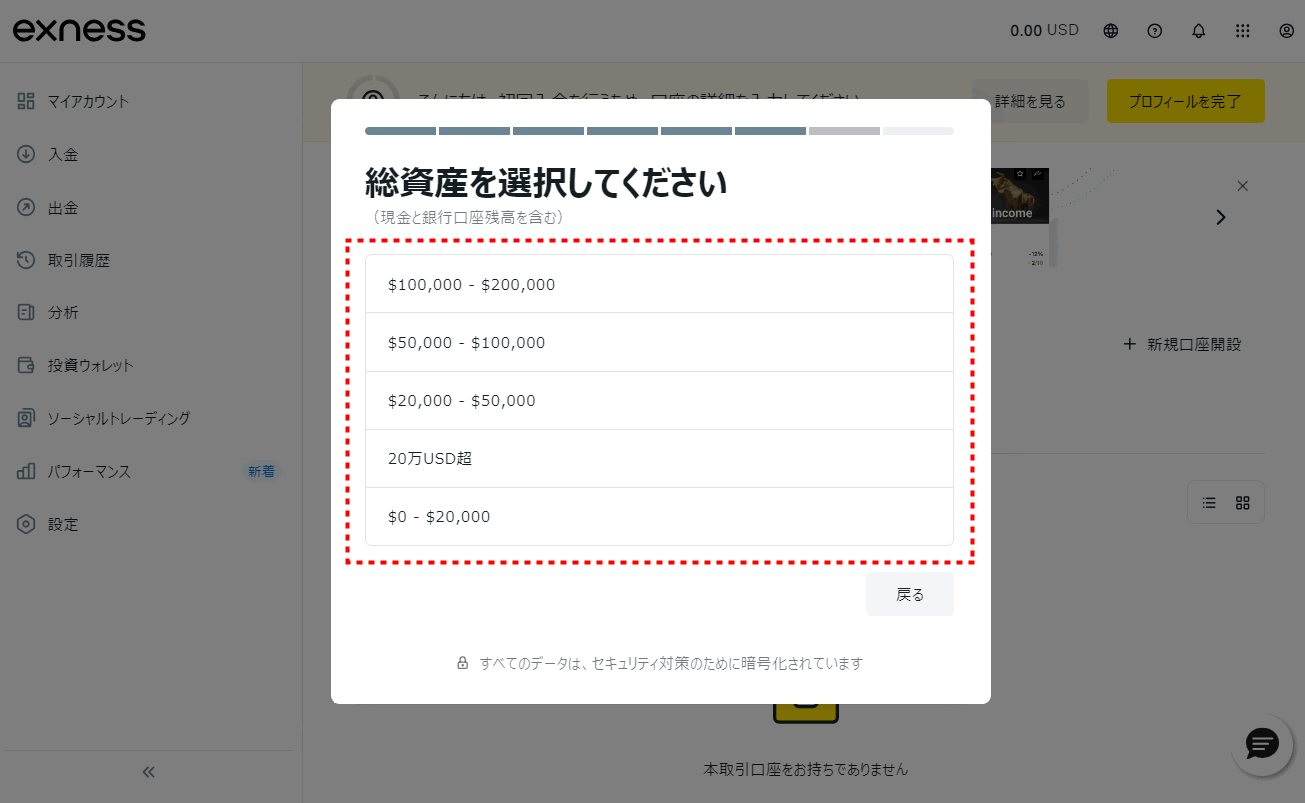Open 入金 menu item
1305x803 pixels.
(63, 154)
